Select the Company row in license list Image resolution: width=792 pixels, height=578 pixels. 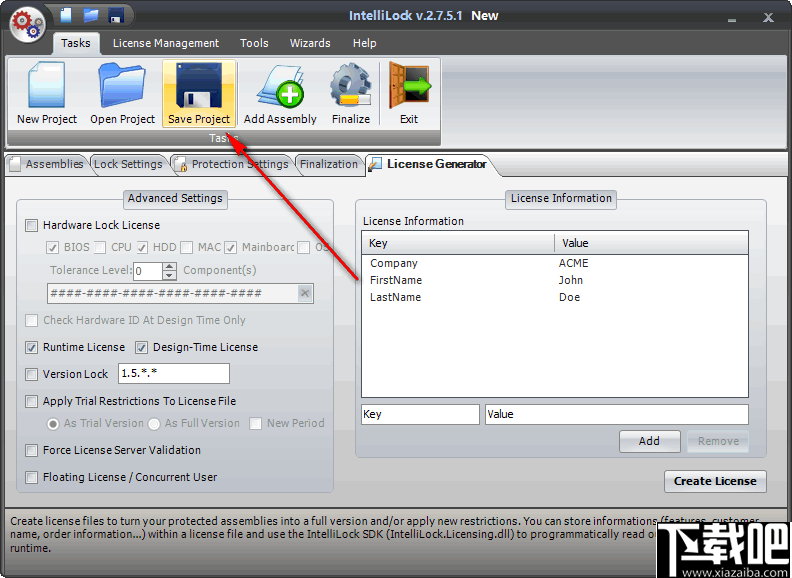555,263
